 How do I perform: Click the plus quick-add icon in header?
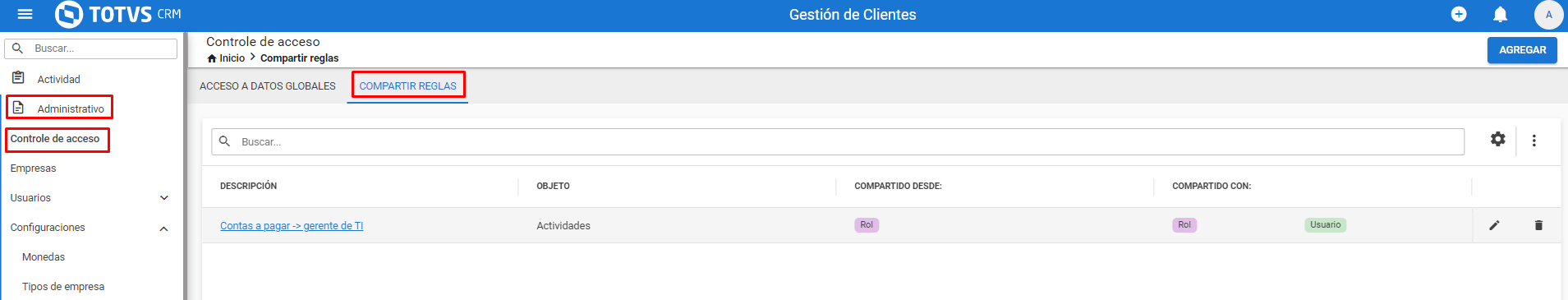pos(1459,14)
